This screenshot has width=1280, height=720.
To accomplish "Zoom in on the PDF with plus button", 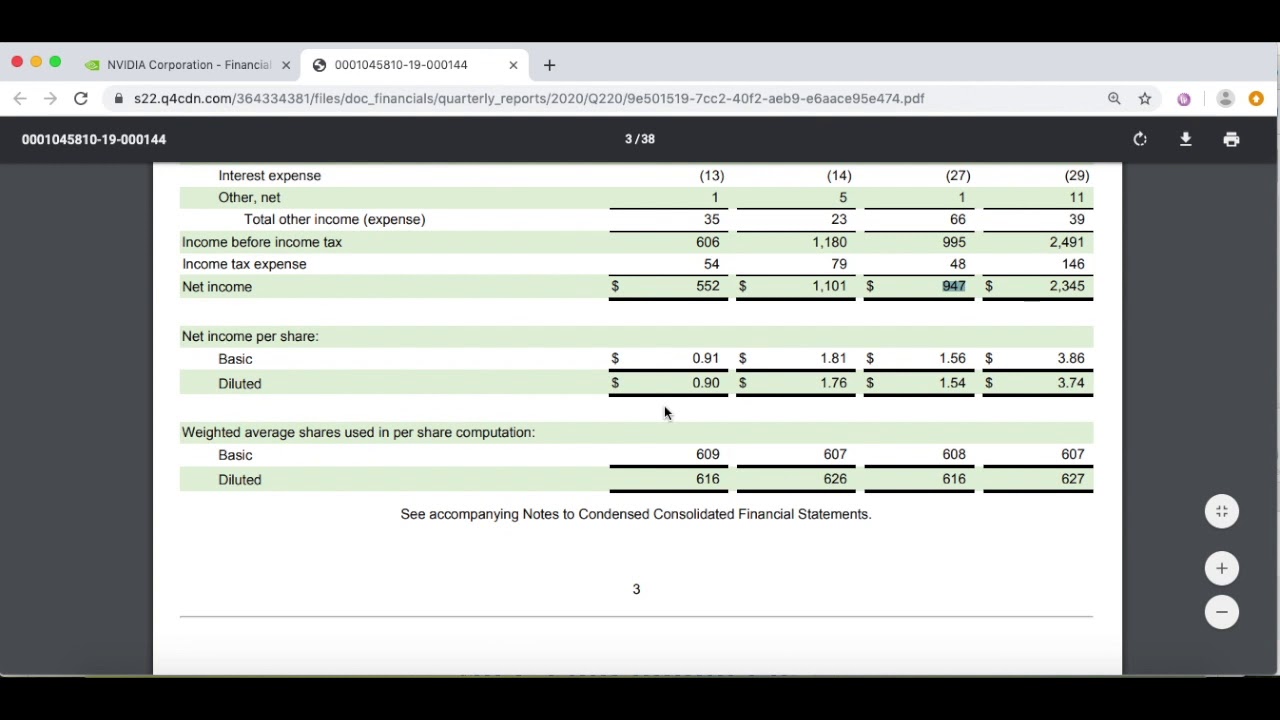I will coord(1222,568).
